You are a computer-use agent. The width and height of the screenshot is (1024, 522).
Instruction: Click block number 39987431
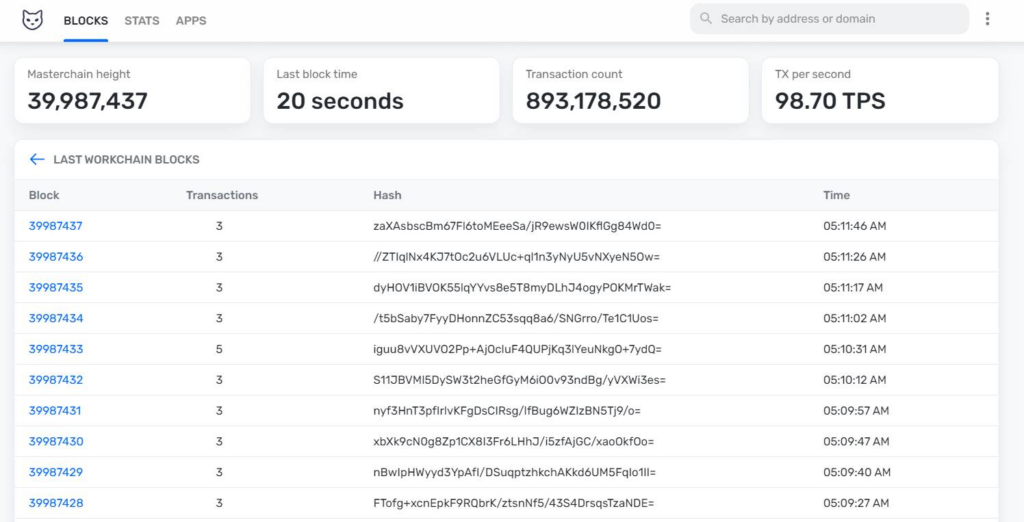55,410
